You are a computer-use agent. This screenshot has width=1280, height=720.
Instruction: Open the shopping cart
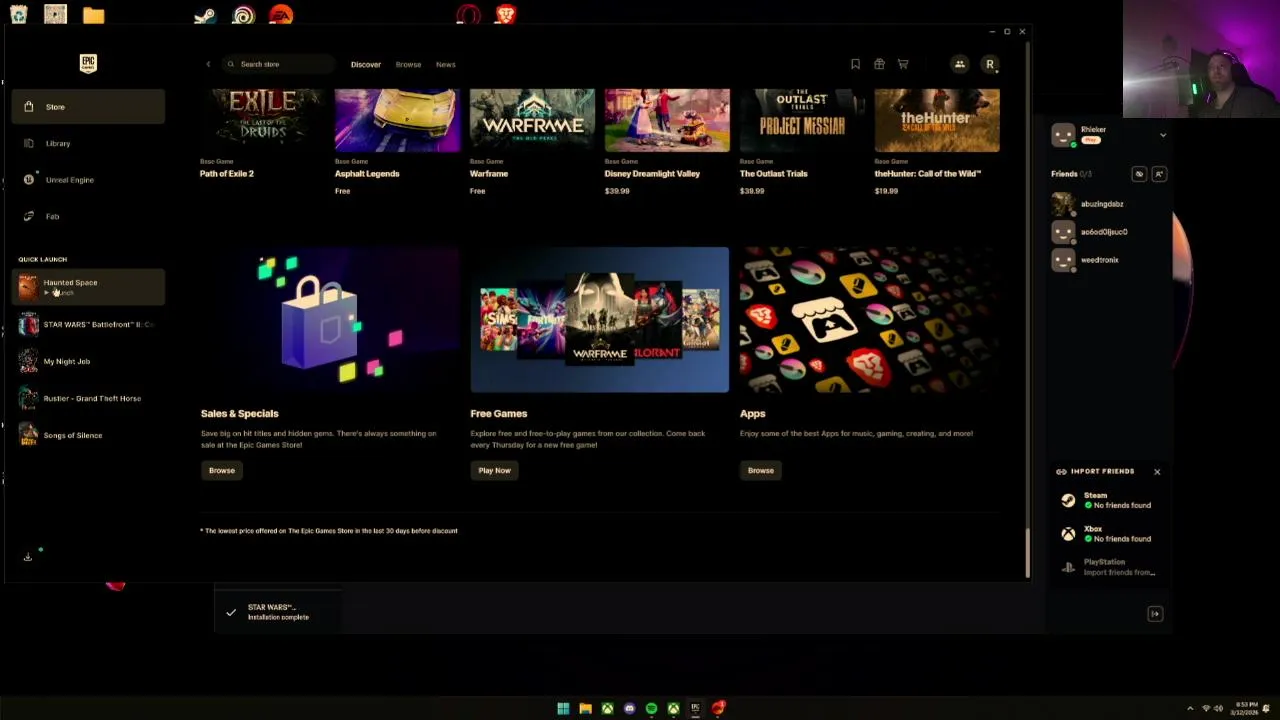coord(903,64)
